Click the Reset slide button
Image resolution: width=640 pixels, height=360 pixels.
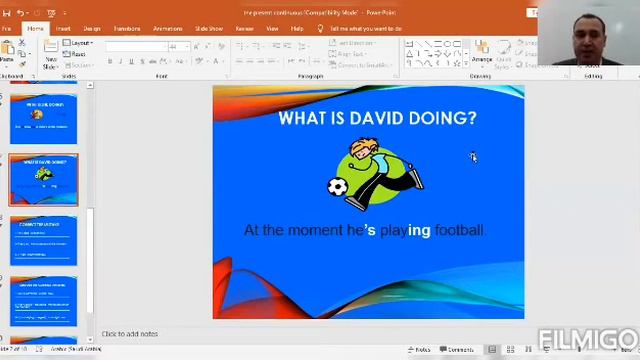coord(75,54)
